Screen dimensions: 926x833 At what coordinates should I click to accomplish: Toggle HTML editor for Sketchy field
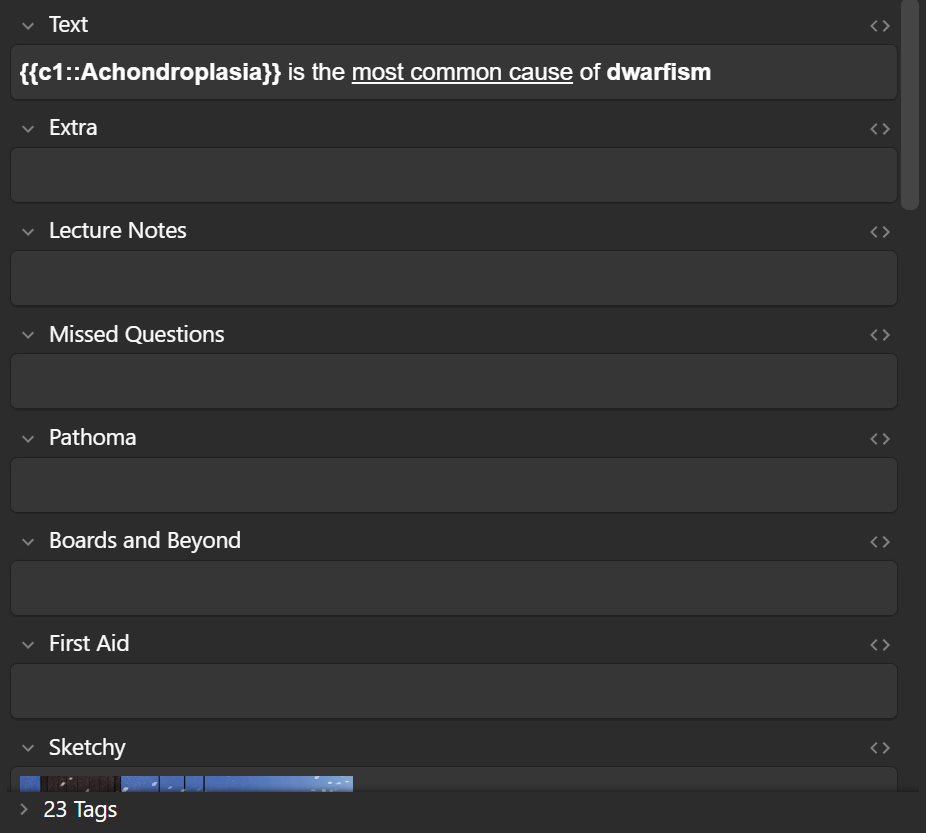point(879,748)
